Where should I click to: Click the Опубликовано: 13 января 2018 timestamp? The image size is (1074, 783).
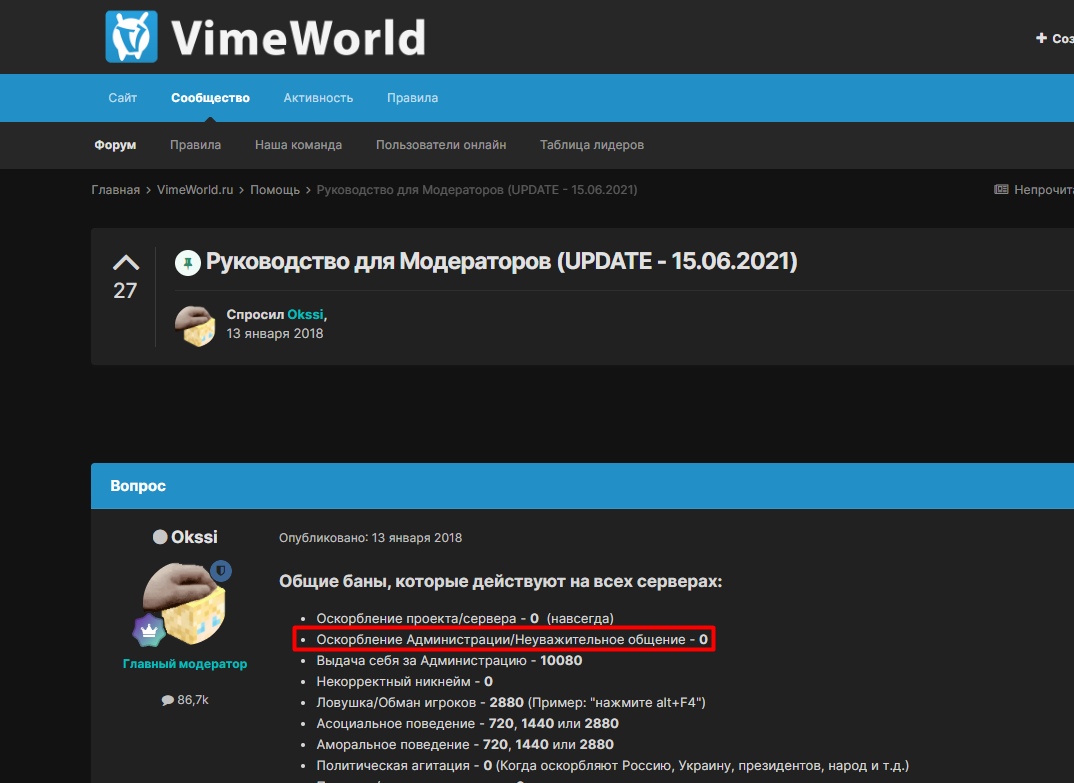pyautogui.click(x=370, y=538)
